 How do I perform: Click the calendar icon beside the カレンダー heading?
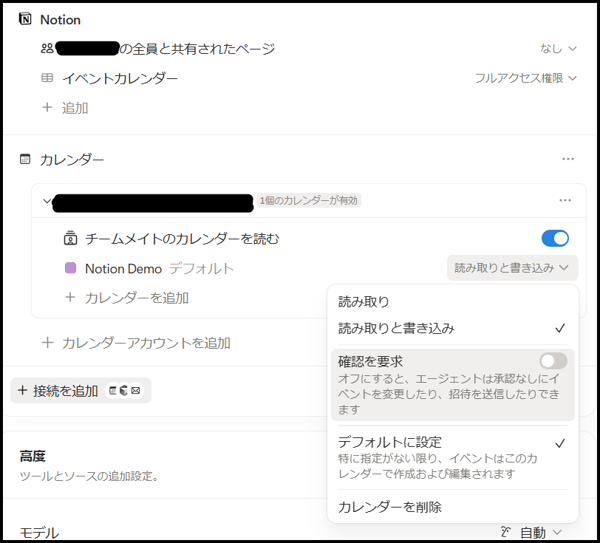[25, 159]
